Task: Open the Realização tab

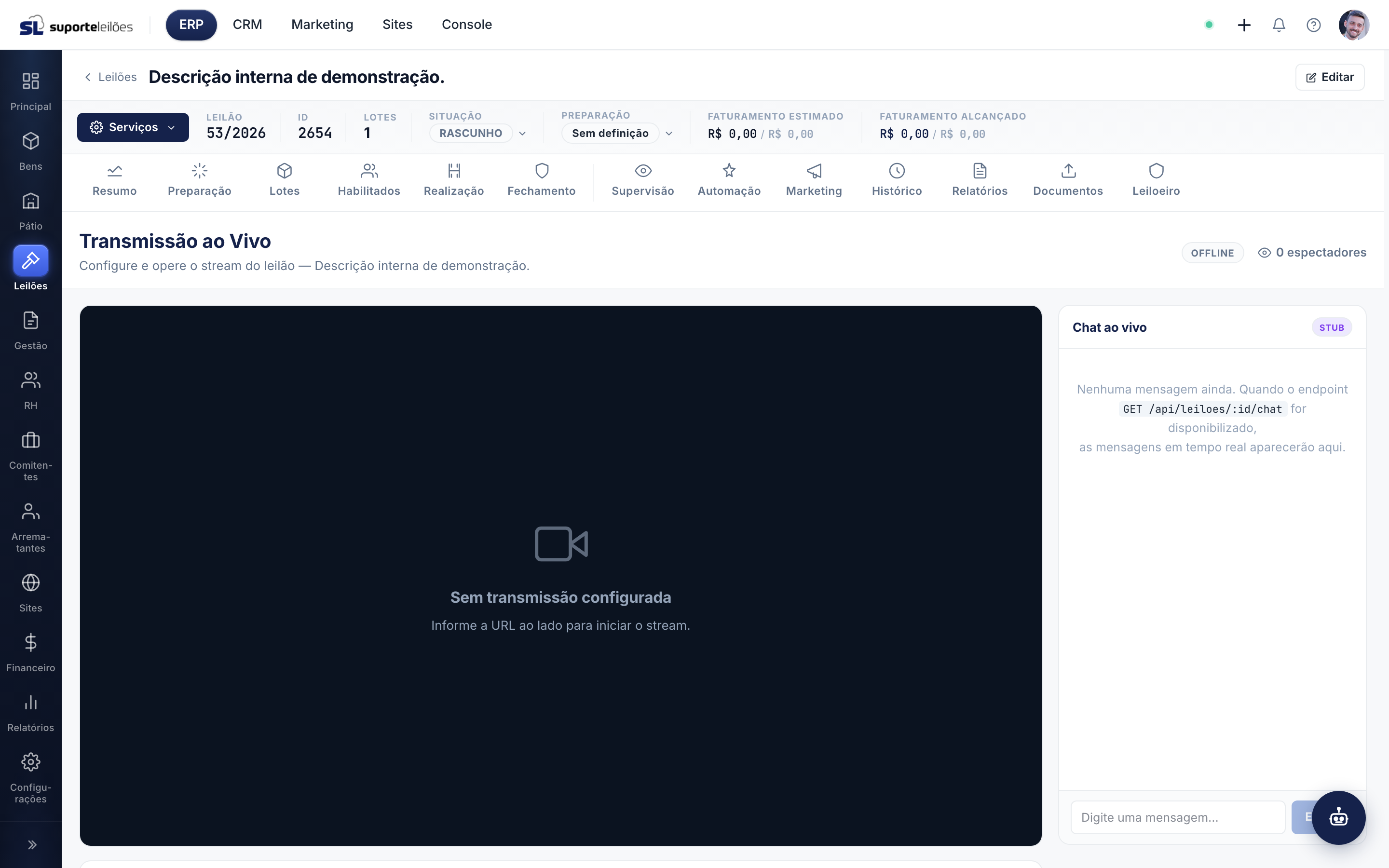Action: pyautogui.click(x=453, y=180)
